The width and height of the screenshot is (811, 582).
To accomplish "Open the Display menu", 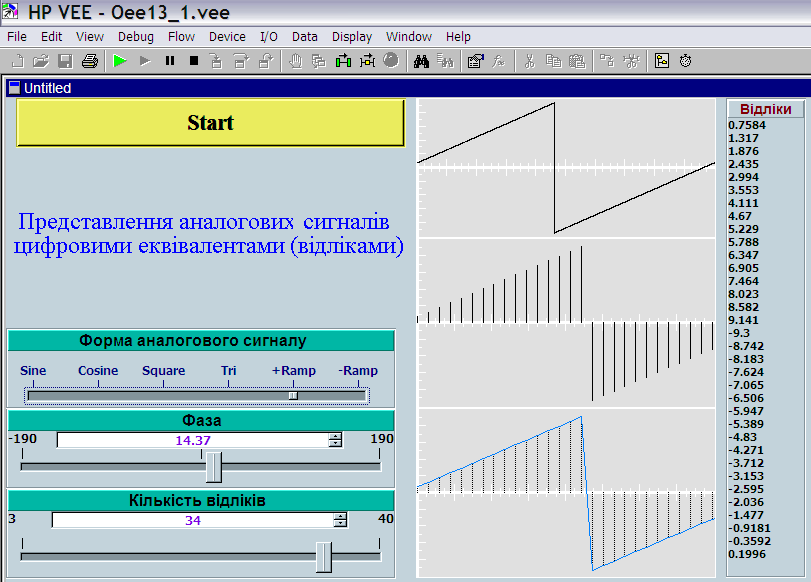I will click(352, 37).
